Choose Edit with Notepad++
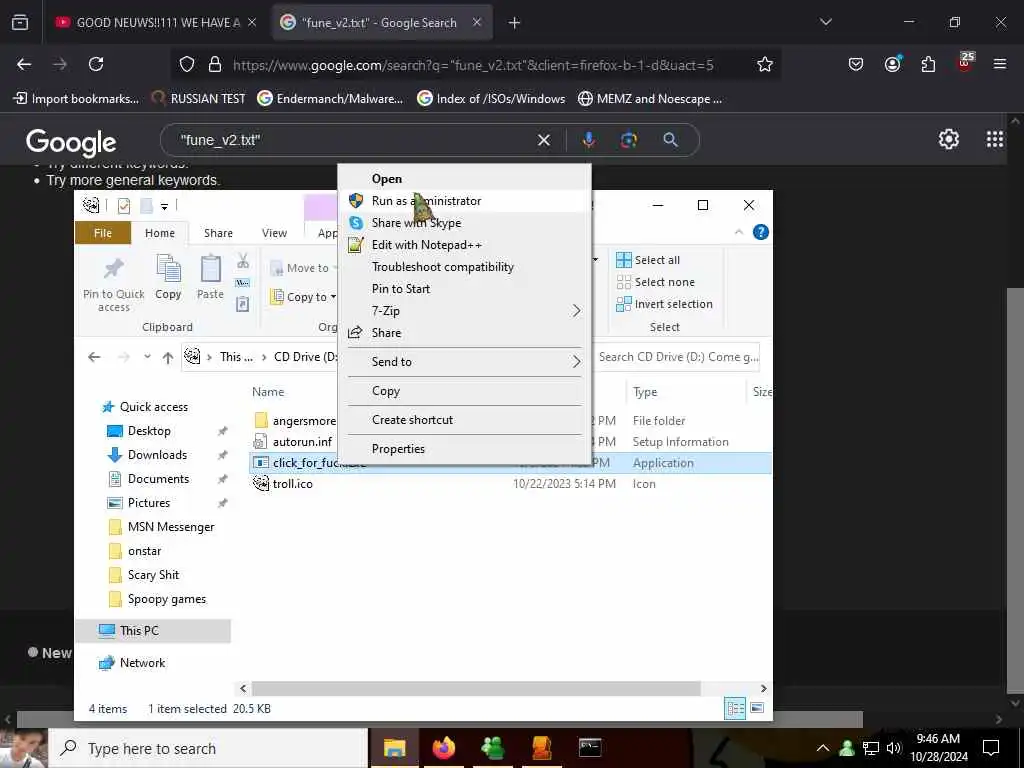 coord(464,245)
